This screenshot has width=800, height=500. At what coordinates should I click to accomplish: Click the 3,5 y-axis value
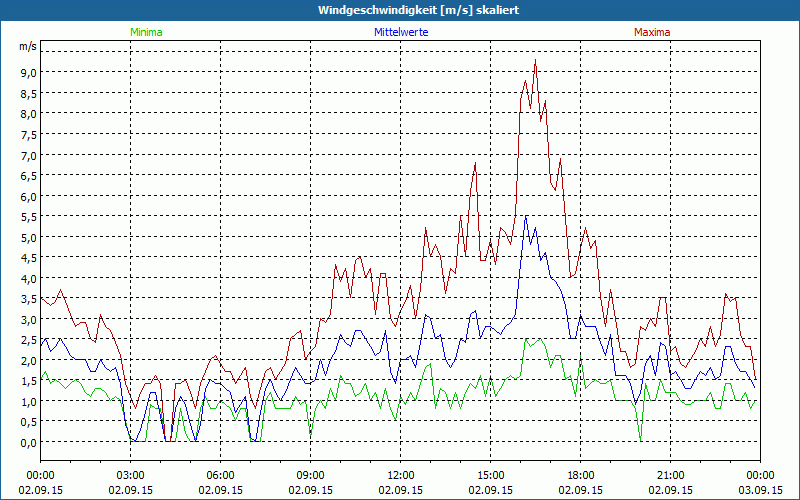pos(29,299)
